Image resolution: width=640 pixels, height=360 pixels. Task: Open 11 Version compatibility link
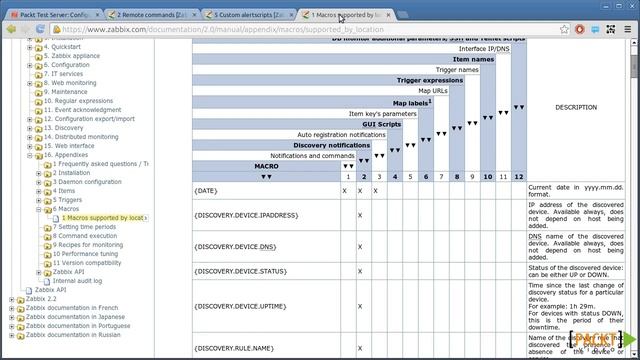(x=87, y=263)
